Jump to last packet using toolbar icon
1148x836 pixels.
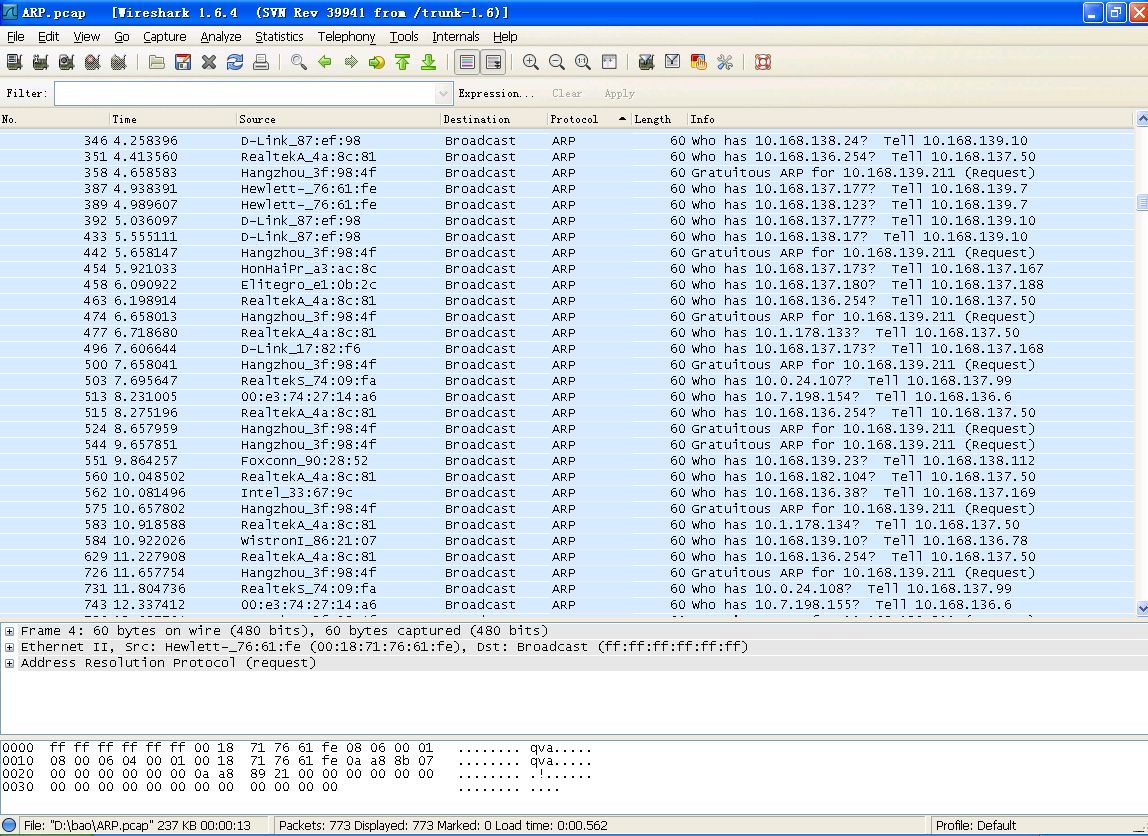tap(428, 62)
